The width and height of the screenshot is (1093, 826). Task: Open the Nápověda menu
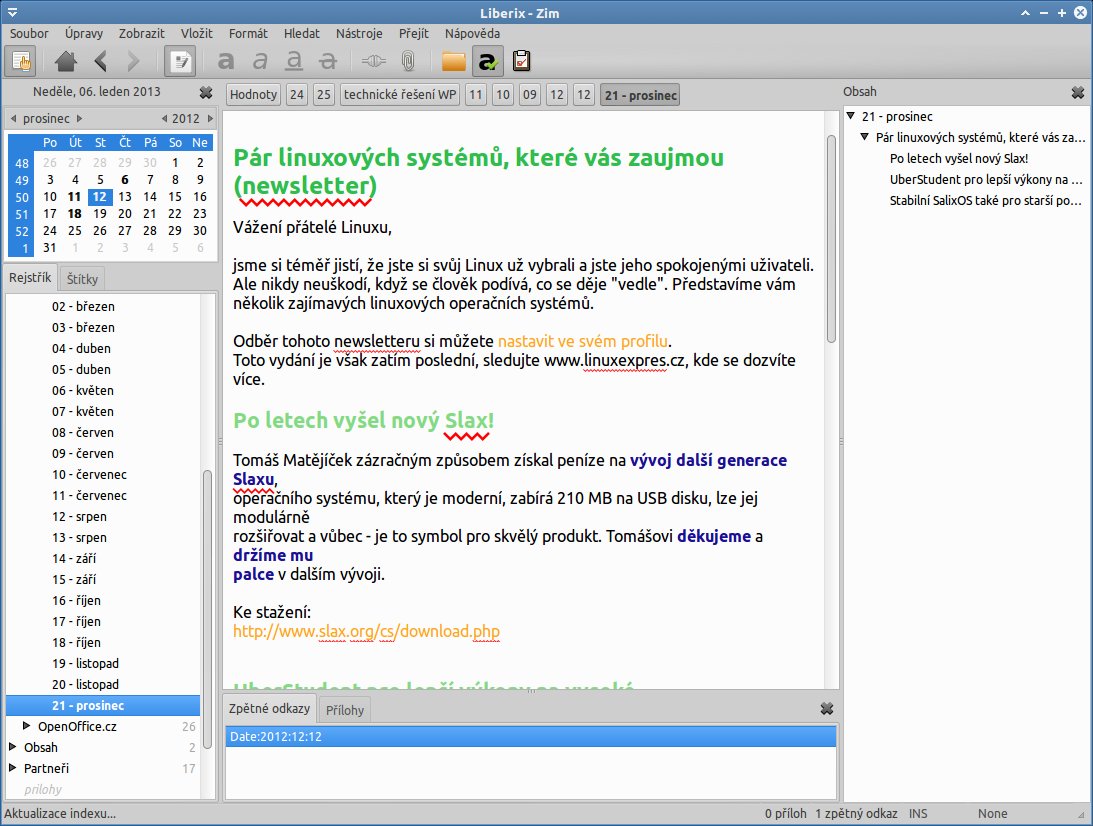(473, 33)
